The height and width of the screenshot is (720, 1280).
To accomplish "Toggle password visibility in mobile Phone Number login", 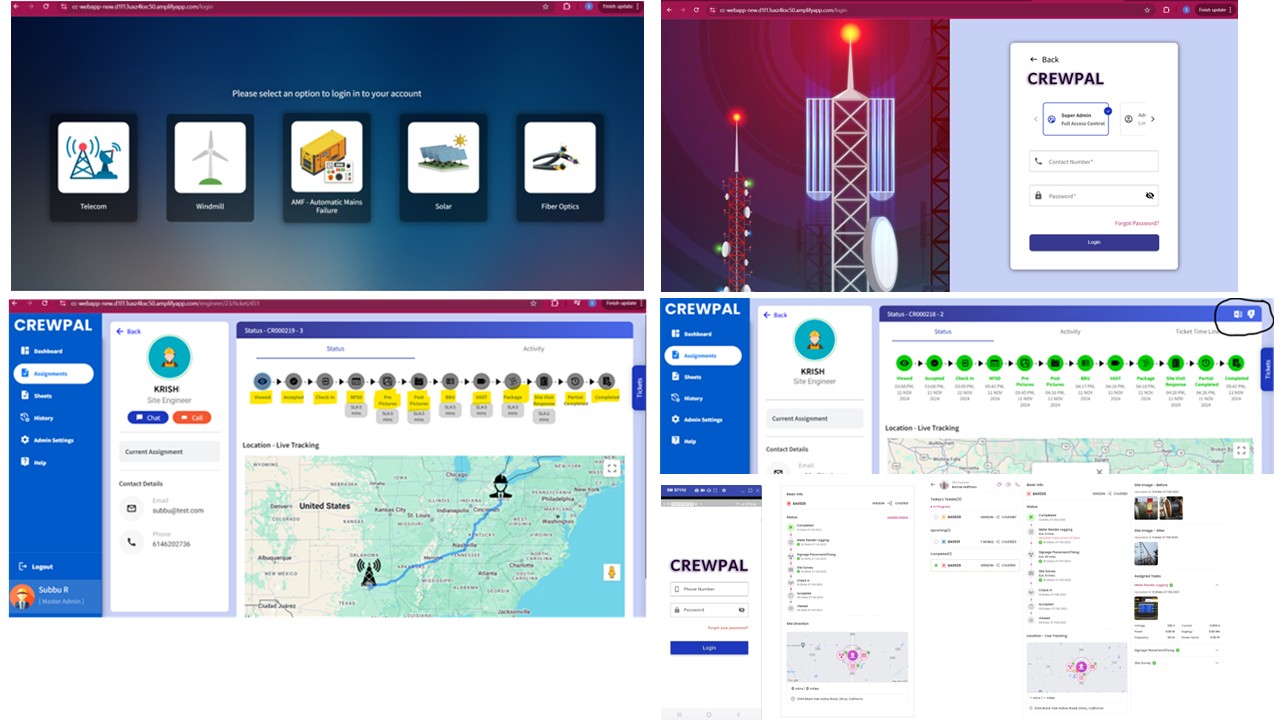I will tap(741, 609).
